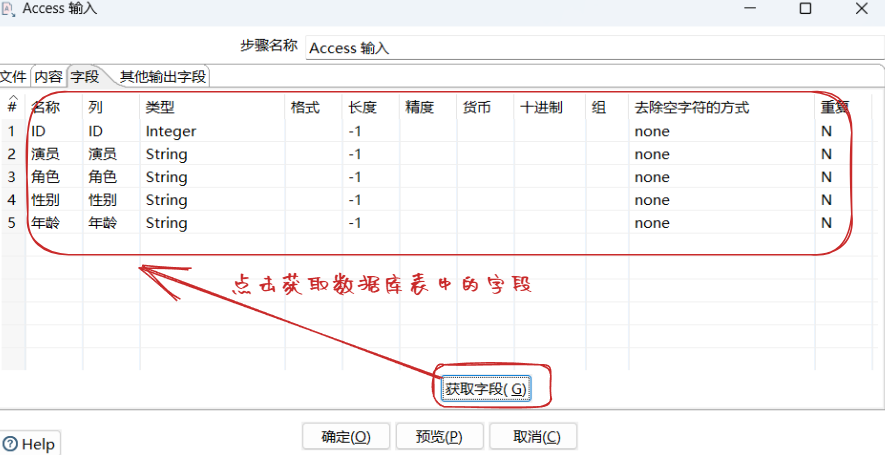
Task: Click the 精度 column header
Action: coord(428,107)
